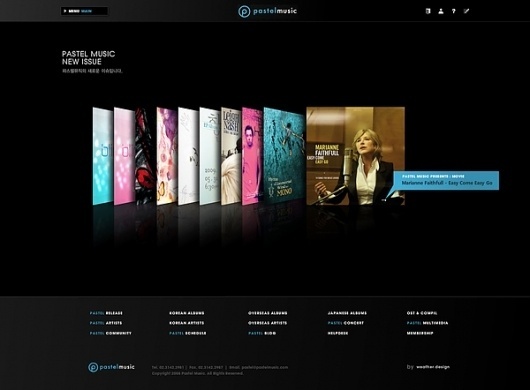The image size is (530, 390).
Task: Select the first cyan album cover
Action: pyautogui.click(x=103, y=156)
